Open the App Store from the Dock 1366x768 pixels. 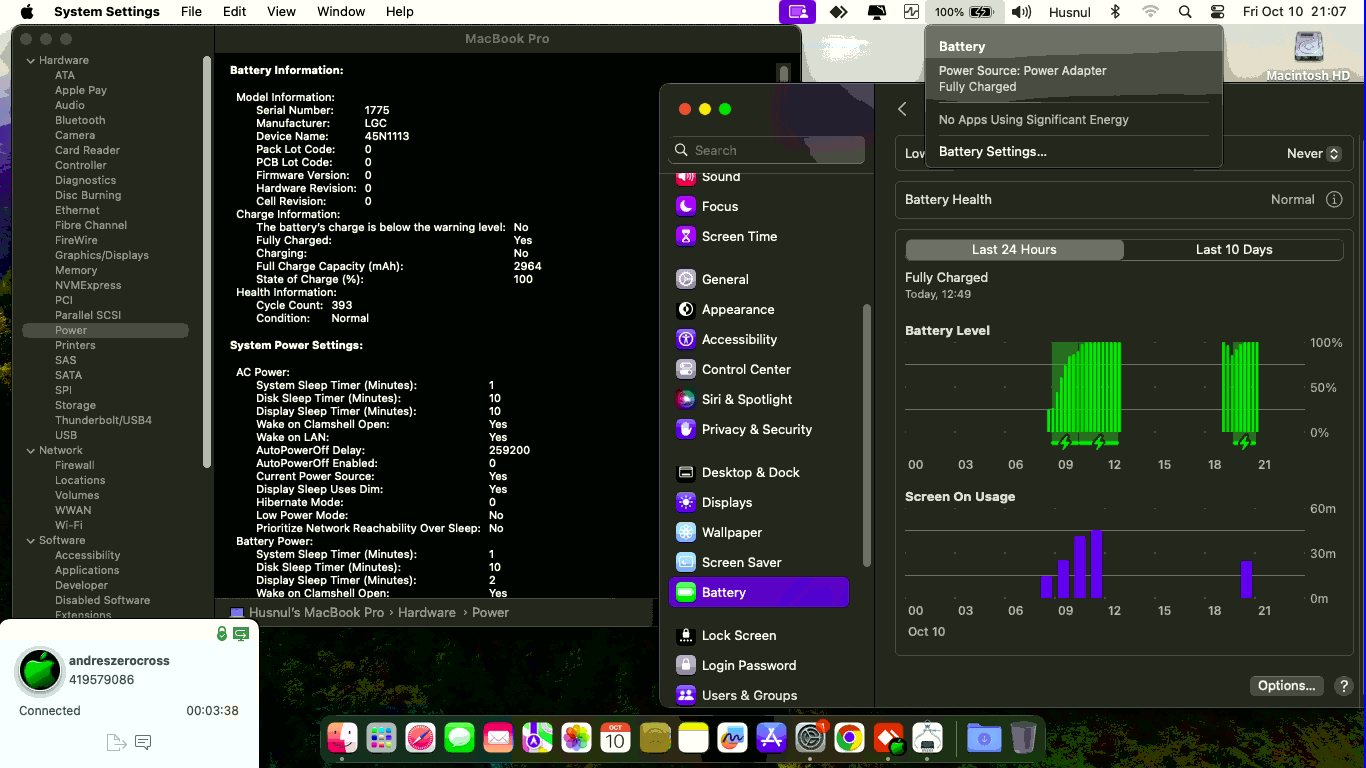771,738
